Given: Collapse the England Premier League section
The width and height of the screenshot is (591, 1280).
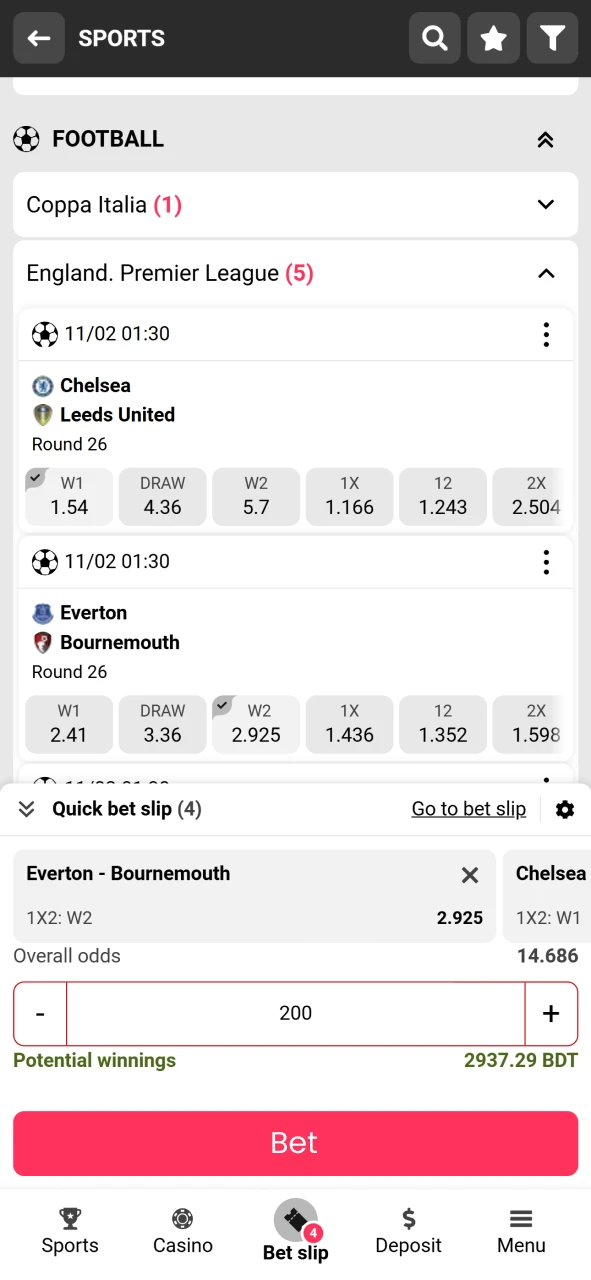Looking at the screenshot, I should (x=545, y=273).
